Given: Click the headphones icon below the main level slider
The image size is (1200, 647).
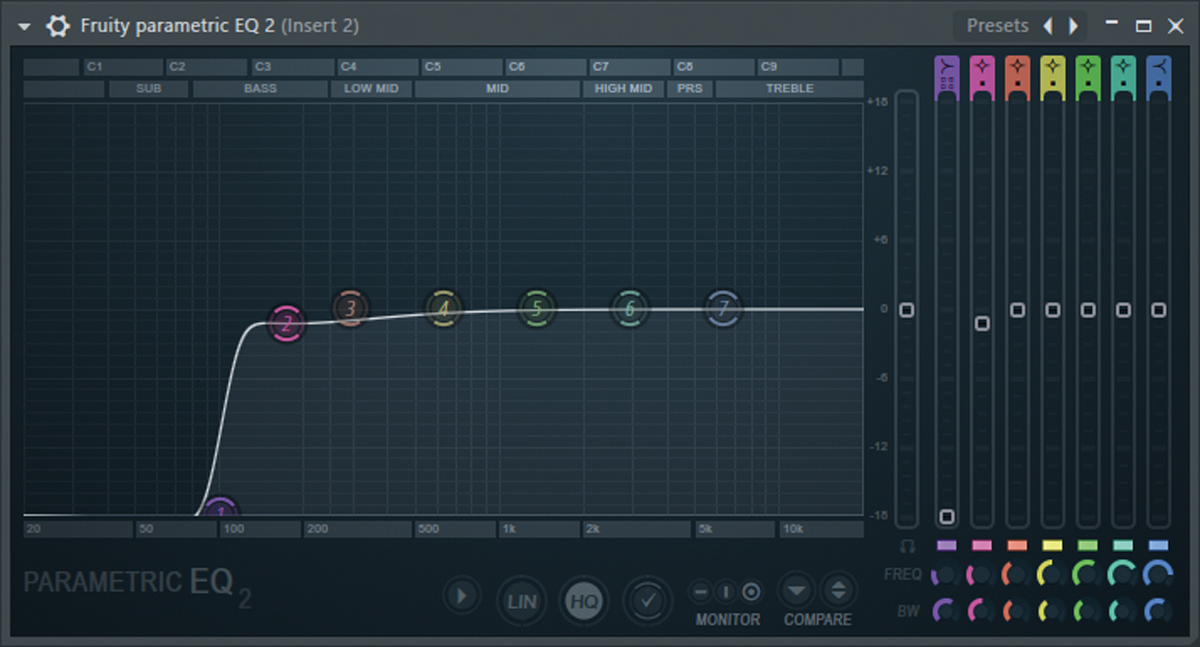Looking at the screenshot, I should [x=907, y=546].
